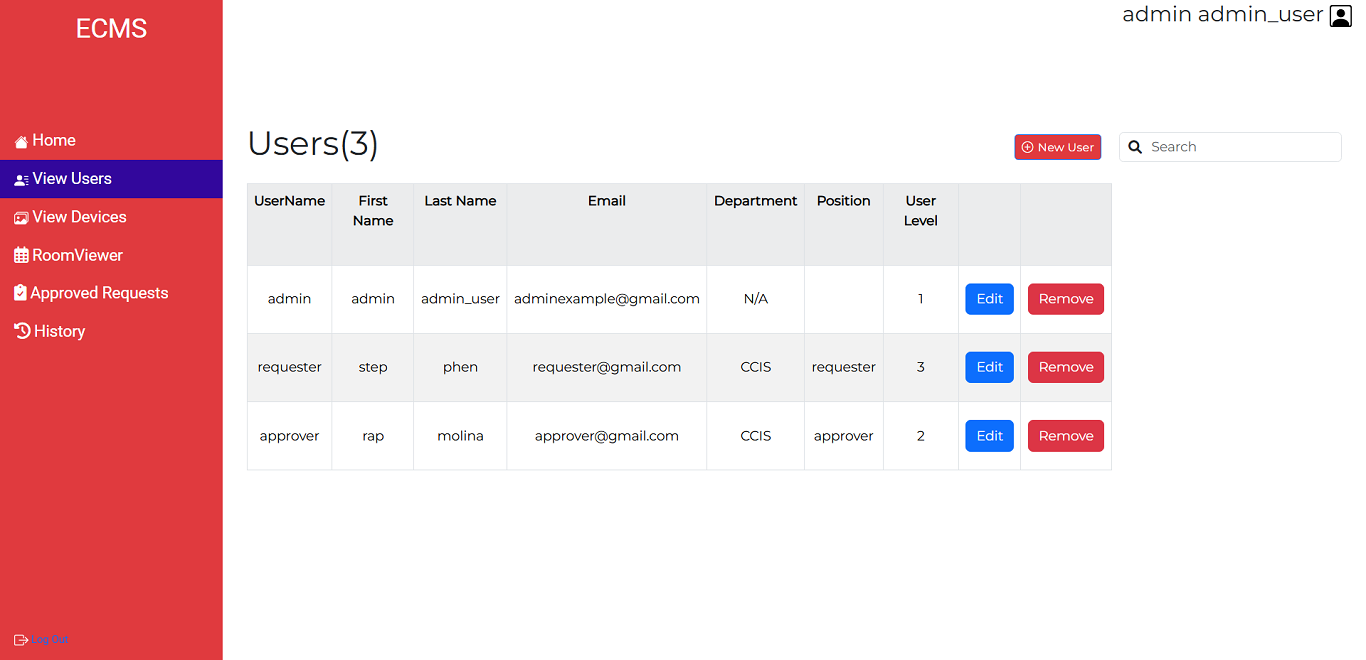Click CCIS department in requester row
This screenshot has height=660, width=1366.
[x=756, y=367]
